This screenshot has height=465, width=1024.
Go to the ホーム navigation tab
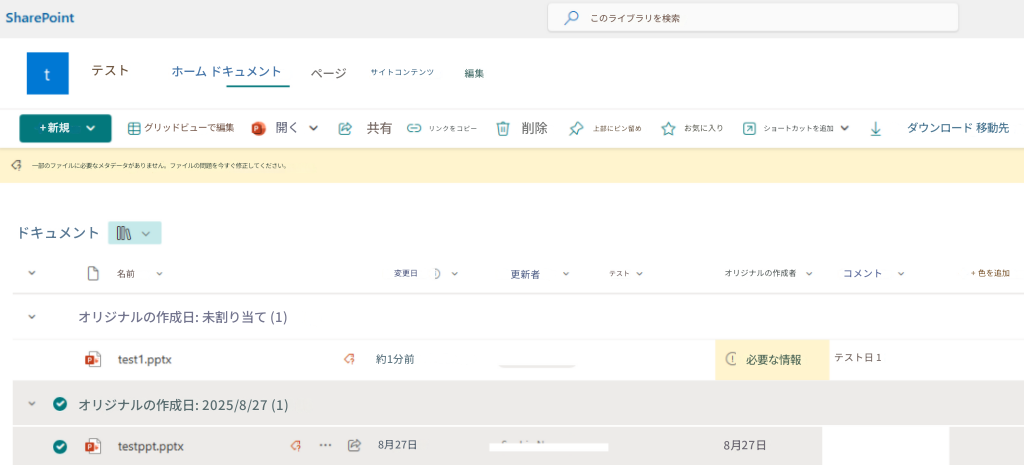coord(189,71)
